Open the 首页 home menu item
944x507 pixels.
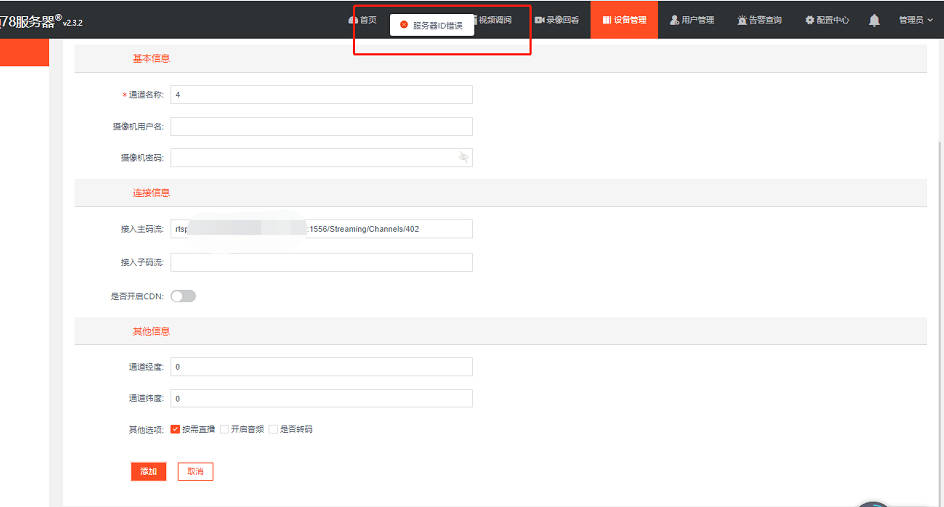pyautogui.click(x=362, y=20)
